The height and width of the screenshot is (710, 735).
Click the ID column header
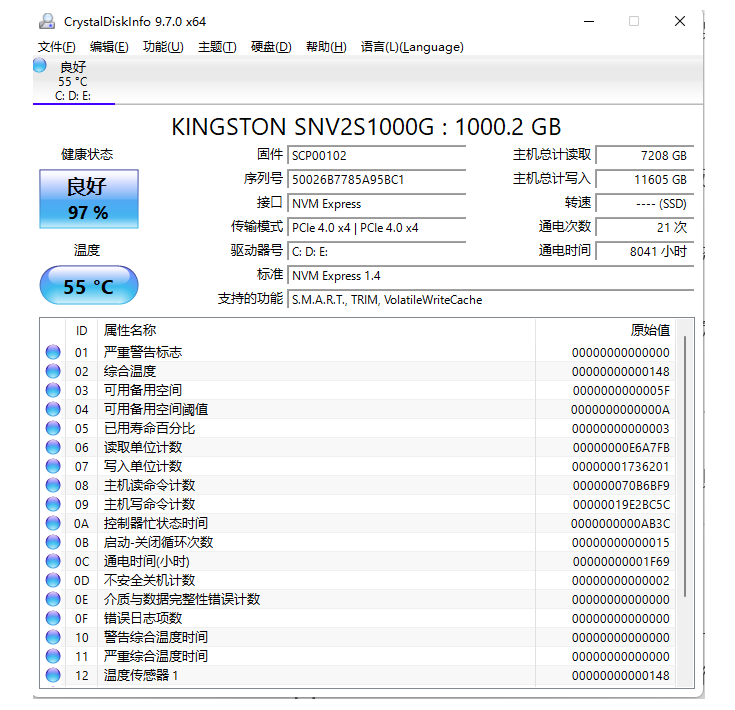82,330
